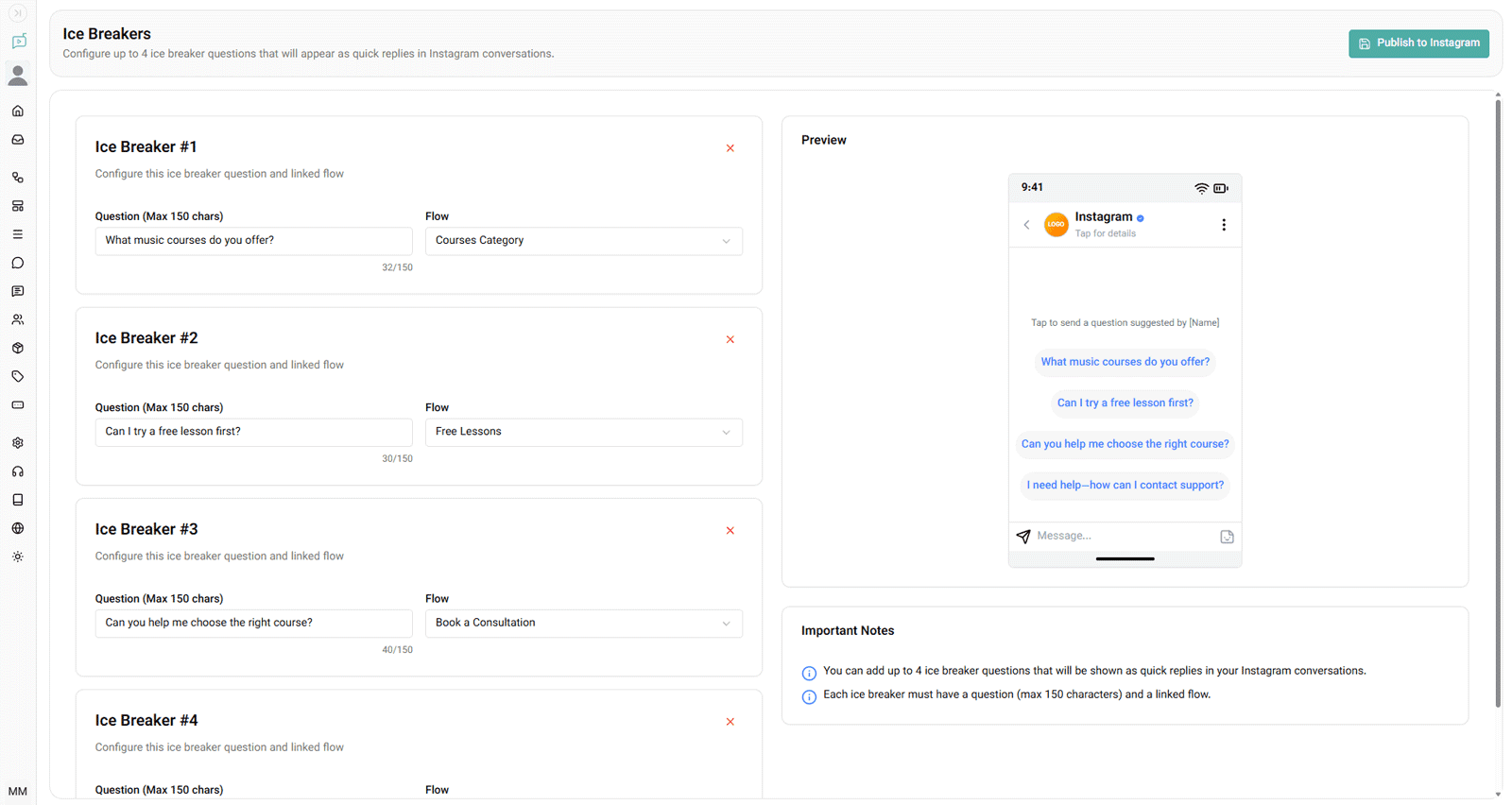Tap preview reply 'What music courses do you offer?'
Viewport: 1512px width, 805px height.
1125,362
